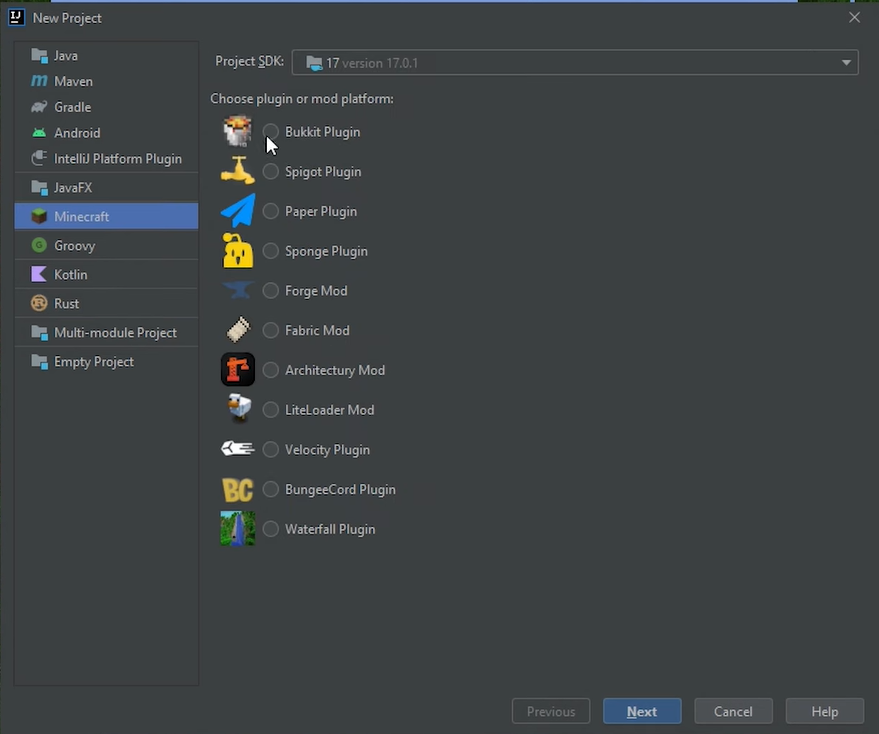Image resolution: width=879 pixels, height=734 pixels.
Task: Click the BungeeCord BC icon
Action: coord(238,490)
